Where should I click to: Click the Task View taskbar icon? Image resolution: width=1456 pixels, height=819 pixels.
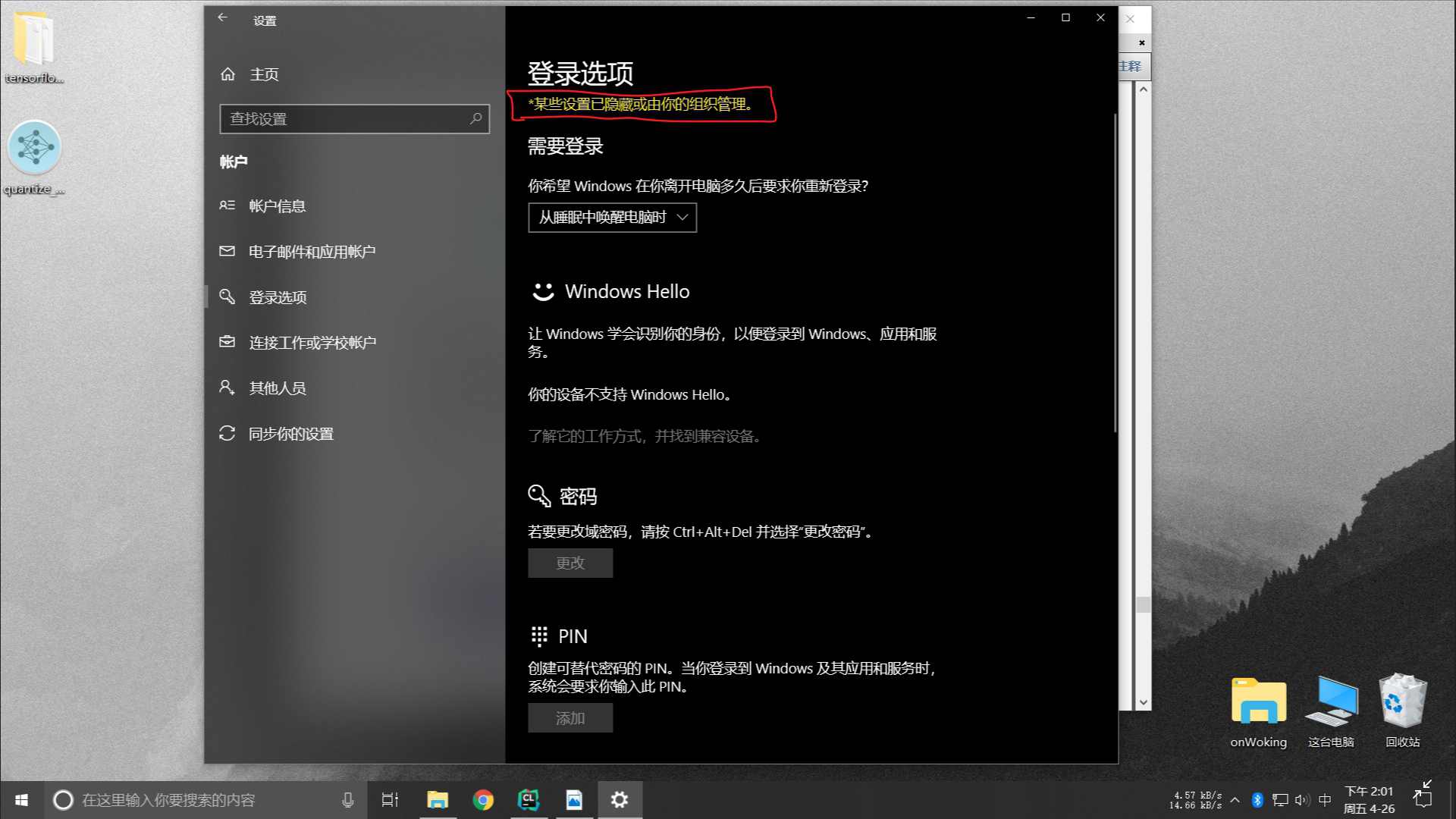(390, 800)
